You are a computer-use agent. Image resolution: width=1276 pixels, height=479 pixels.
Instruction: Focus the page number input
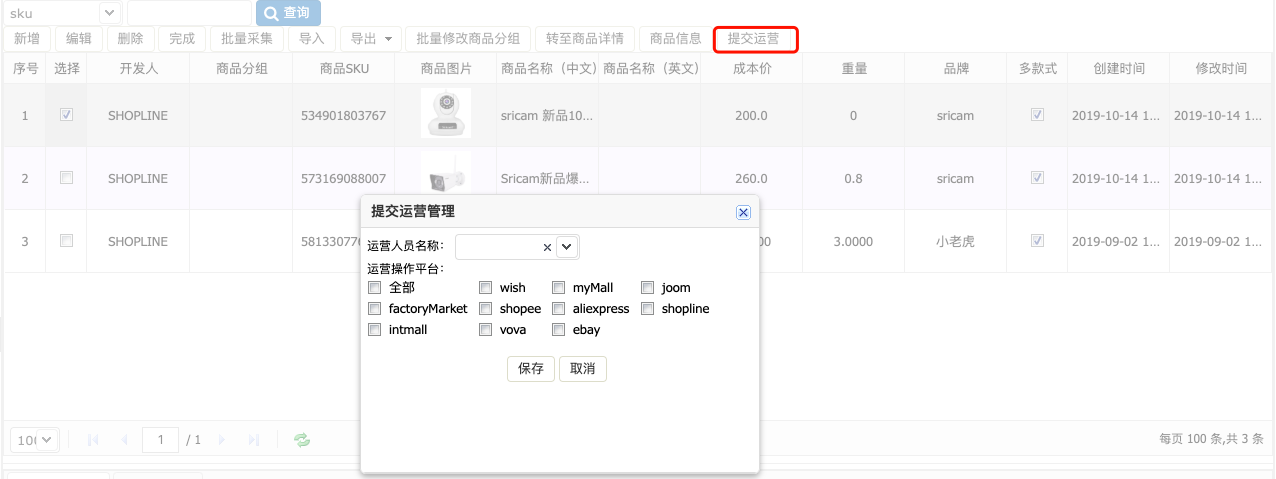click(x=160, y=440)
